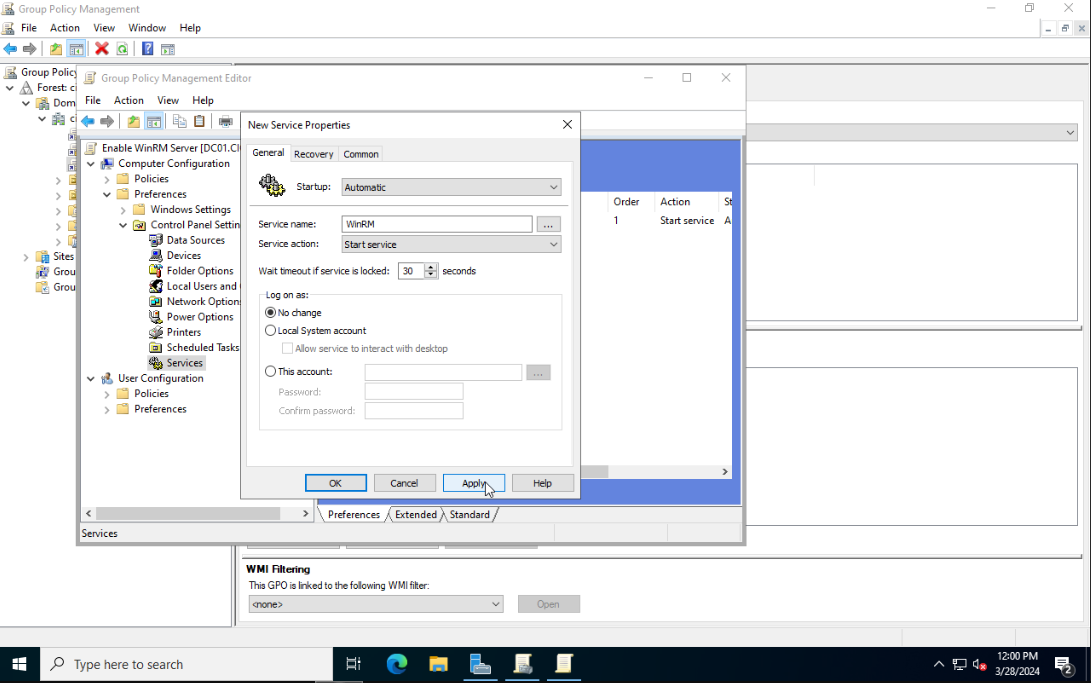Select No change radio button

coord(271,312)
